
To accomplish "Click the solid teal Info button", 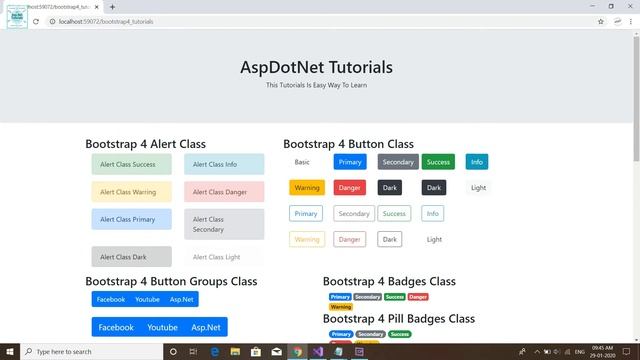I will (x=477, y=162).
